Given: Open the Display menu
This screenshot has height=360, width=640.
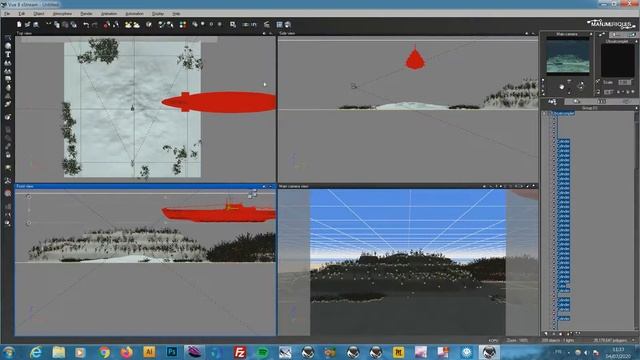Looking at the screenshot, I should (158, 13).
